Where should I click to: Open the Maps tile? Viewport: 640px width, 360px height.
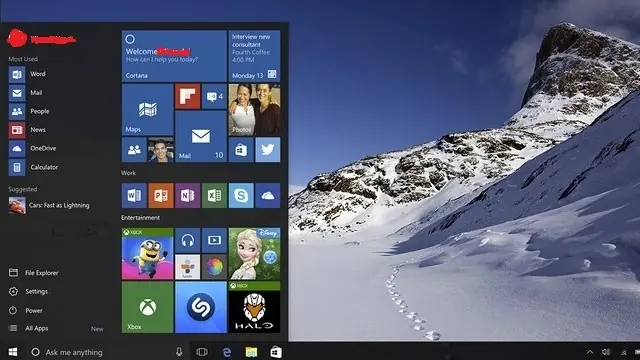[x=147, y=110]
